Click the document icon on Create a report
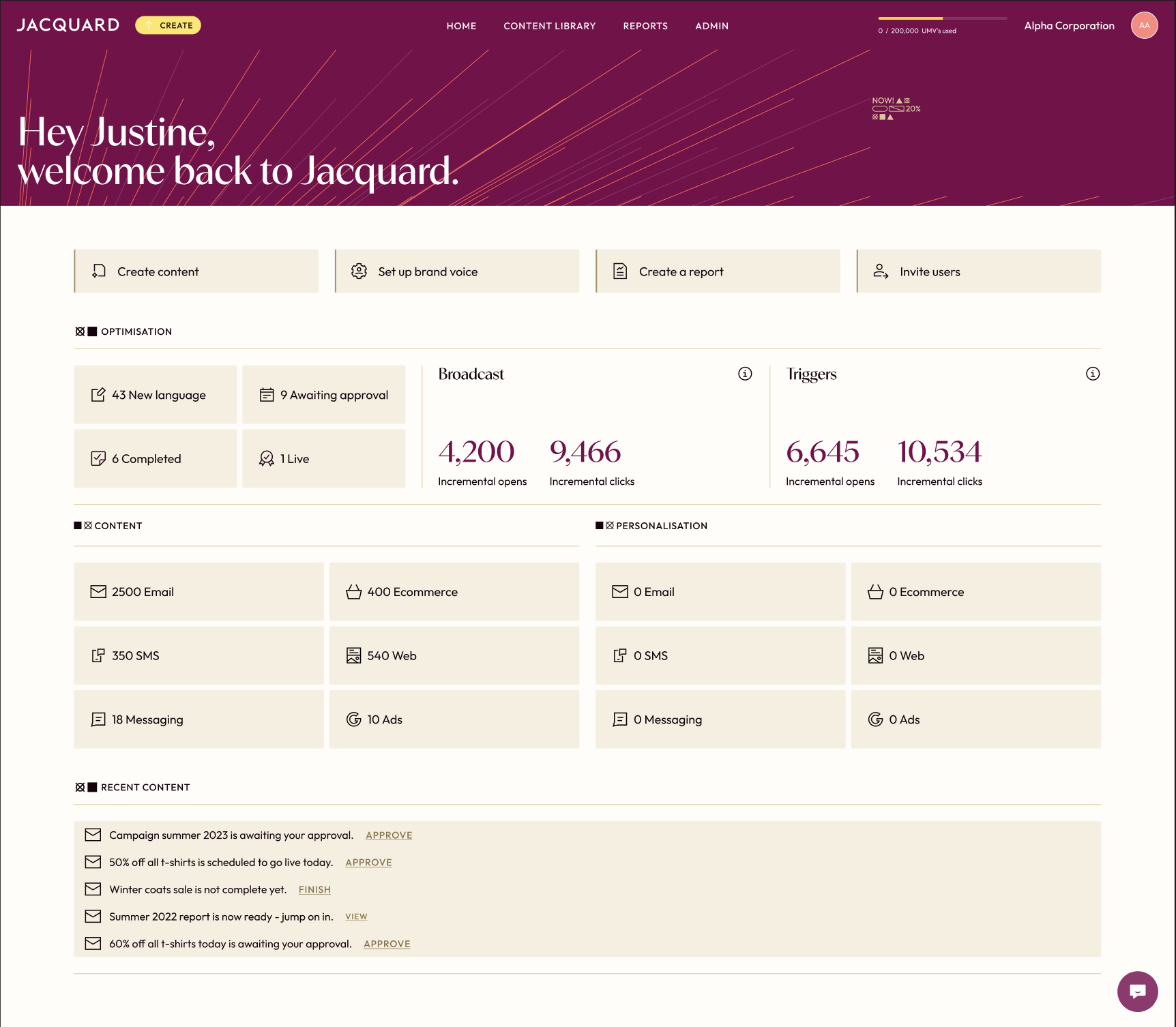Screen dimensions: 1176x1027 620,271
